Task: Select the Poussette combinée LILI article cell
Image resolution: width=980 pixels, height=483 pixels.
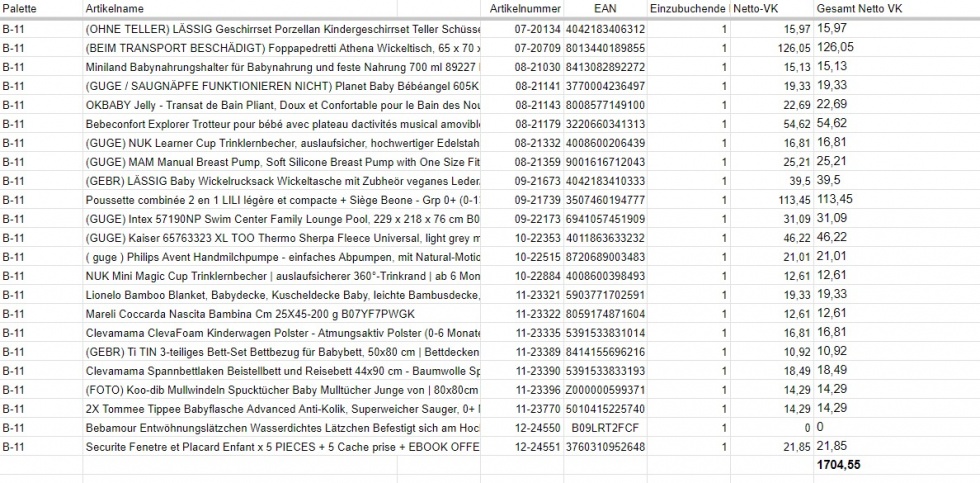Action: pyautogui.click(x=282, y=200)
